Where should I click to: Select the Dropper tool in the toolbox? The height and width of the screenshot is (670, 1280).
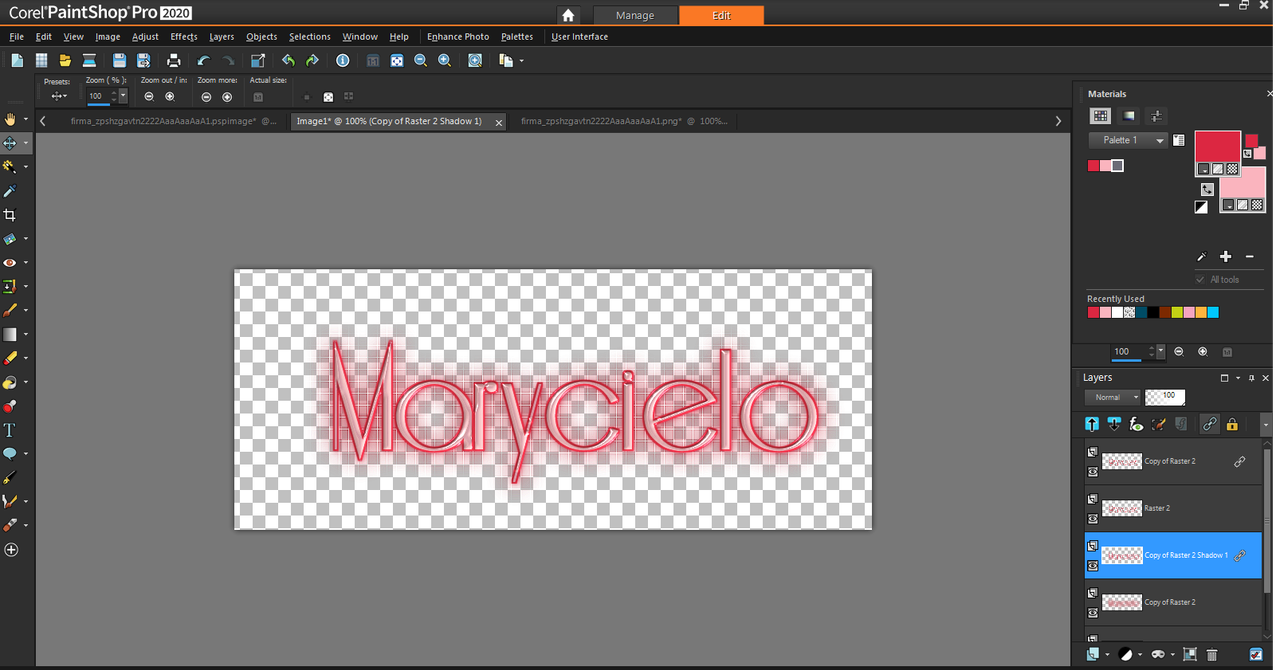pos(10,191)
